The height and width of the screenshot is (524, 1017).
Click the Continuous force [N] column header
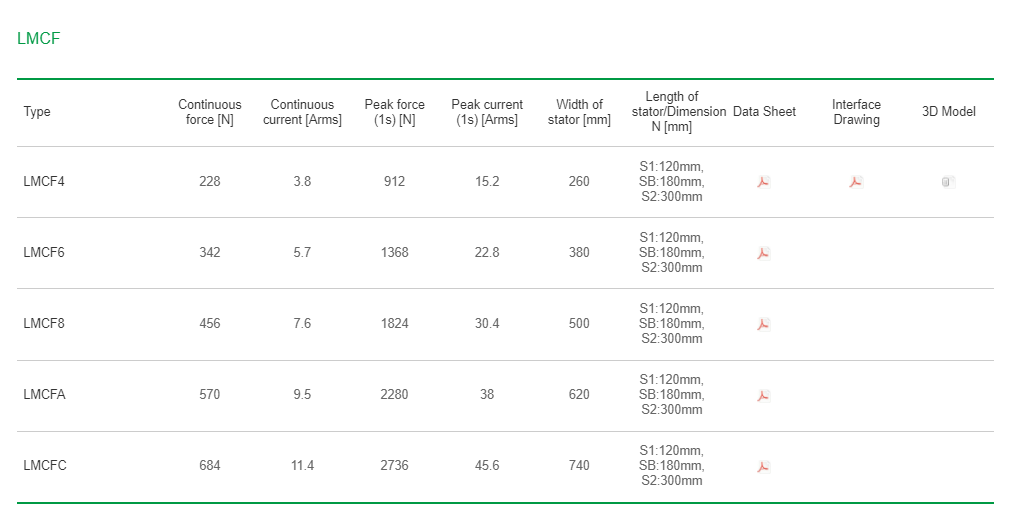[209, 112]
